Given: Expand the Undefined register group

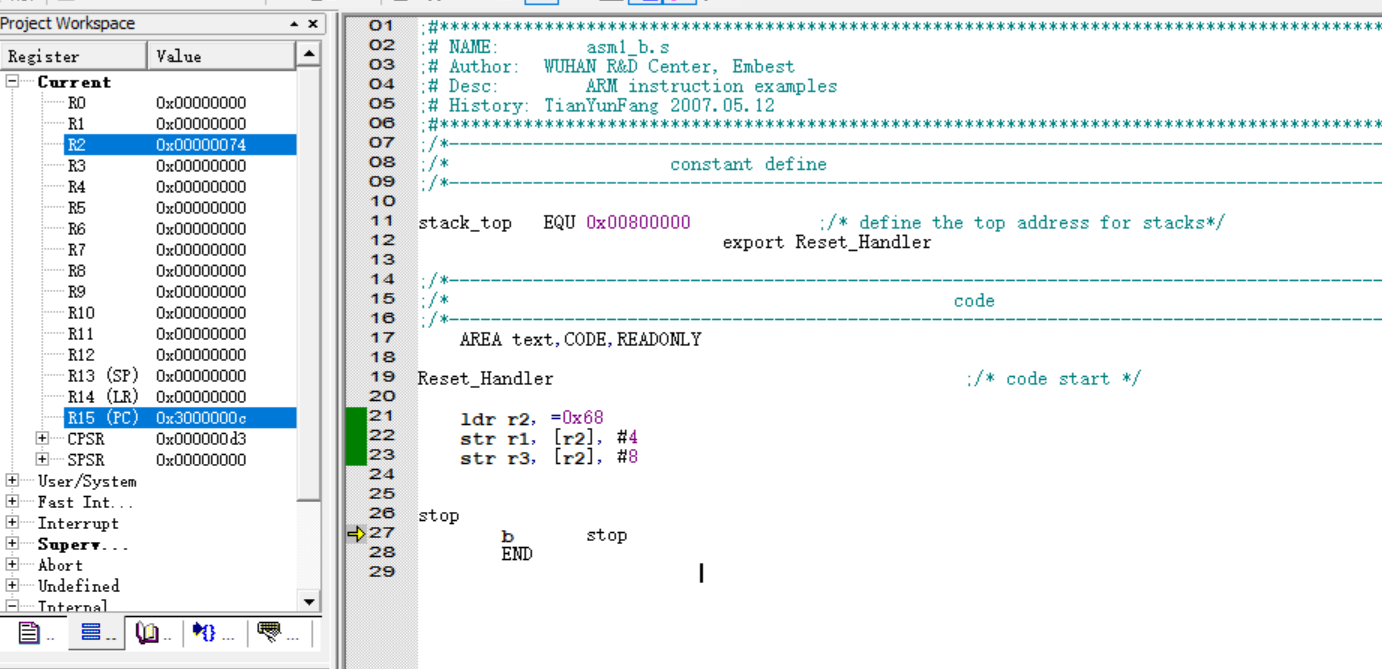Looking at the screenshot, I should point(12,586).
